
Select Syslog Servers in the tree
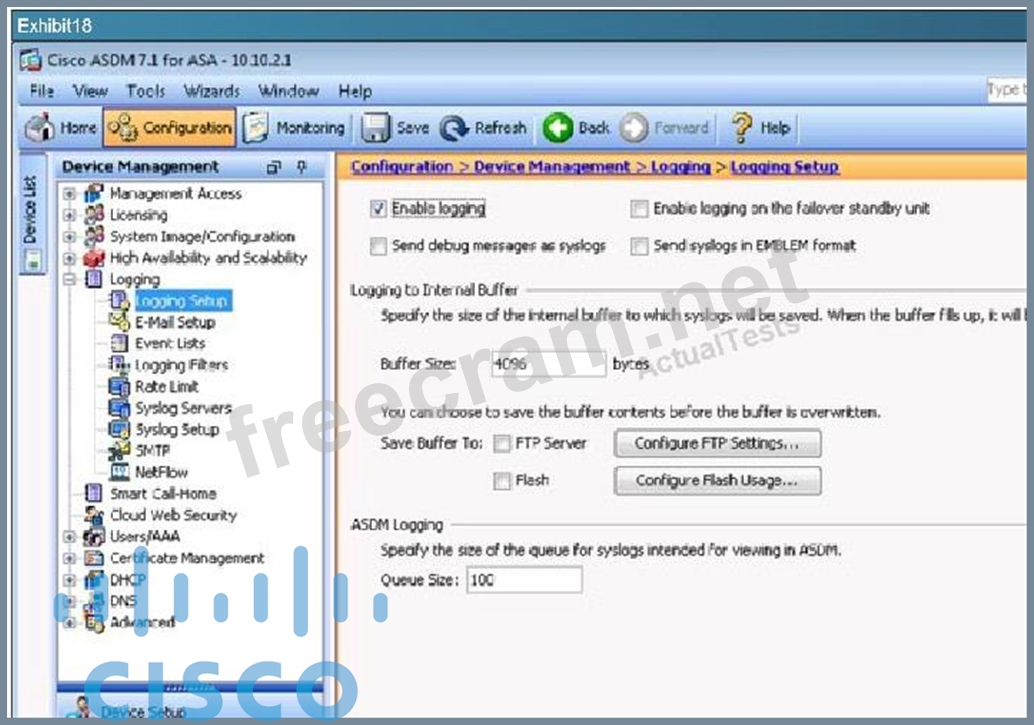pyautogui.click(x=182, y=408)
